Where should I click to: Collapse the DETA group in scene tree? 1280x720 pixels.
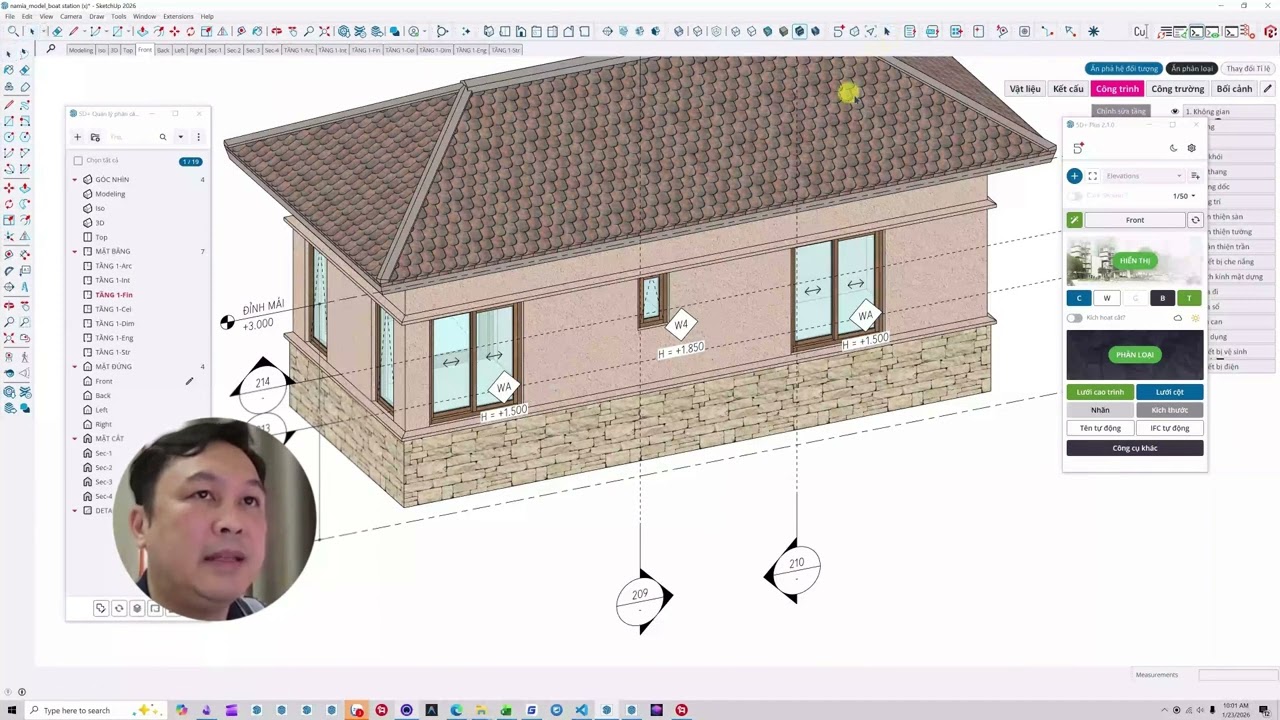[x=74, y=511]
